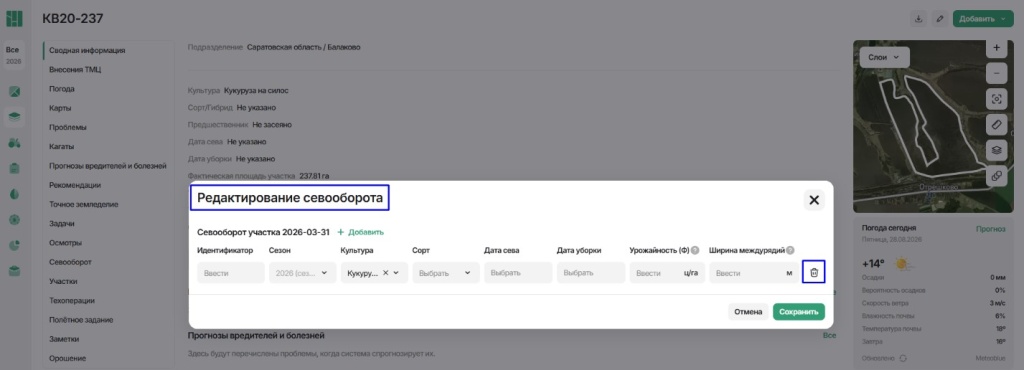Viewport: 1024px width, 370px height.
Task: Click the link icon on map
Action: click(x=996, y=175)
